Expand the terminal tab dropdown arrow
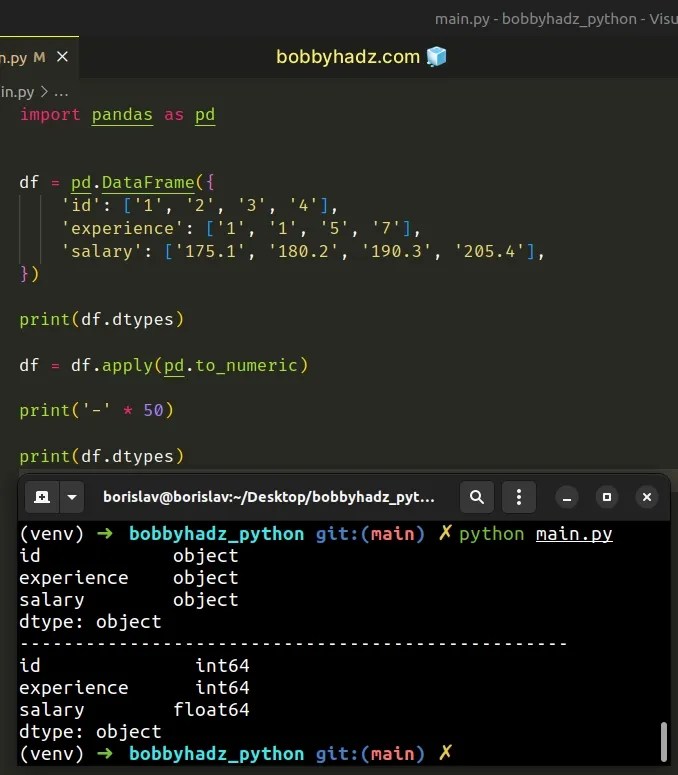678x775 pixels. pos(72,497)
